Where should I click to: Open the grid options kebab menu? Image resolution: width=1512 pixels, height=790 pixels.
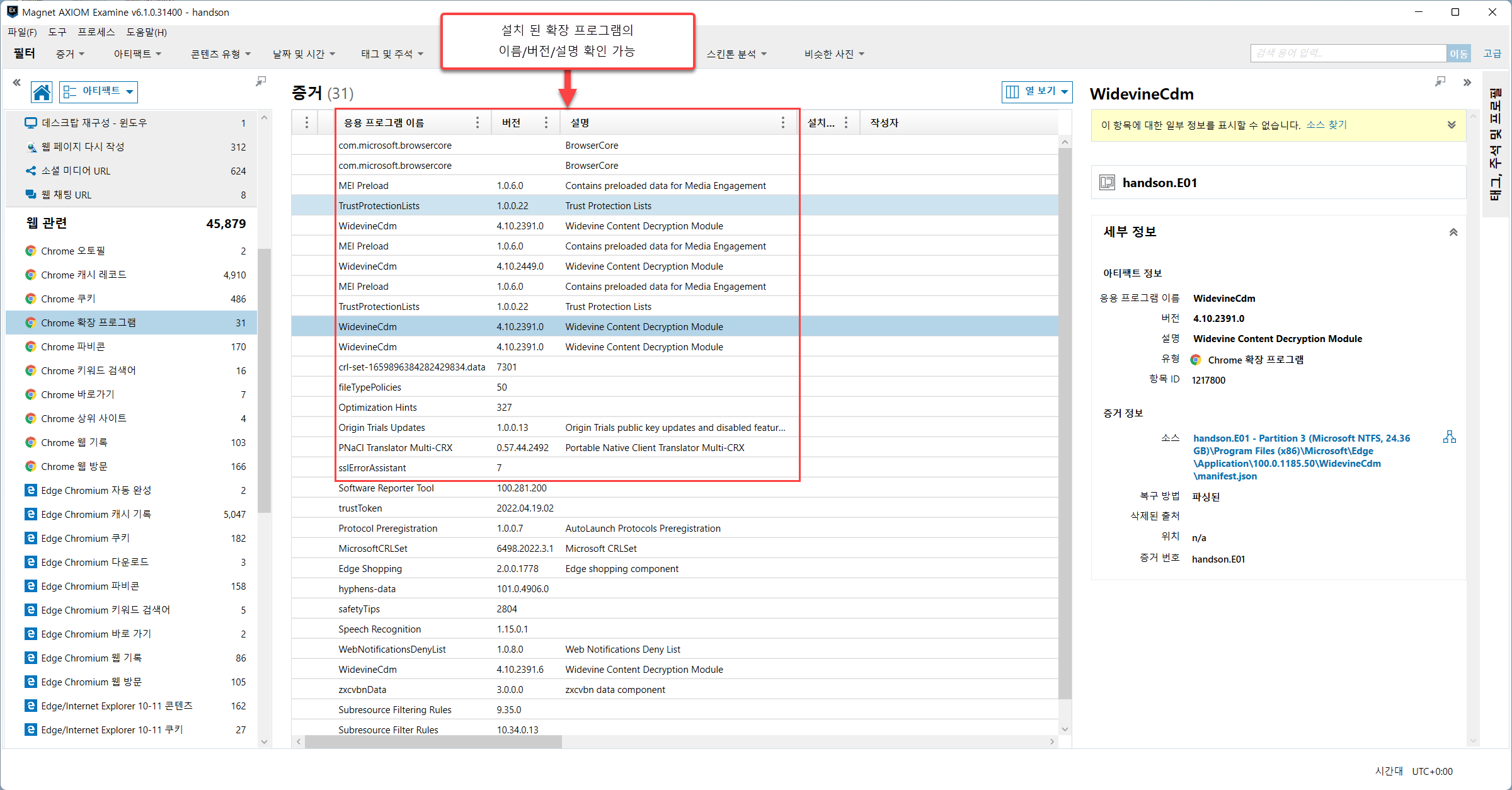point(307,123)
